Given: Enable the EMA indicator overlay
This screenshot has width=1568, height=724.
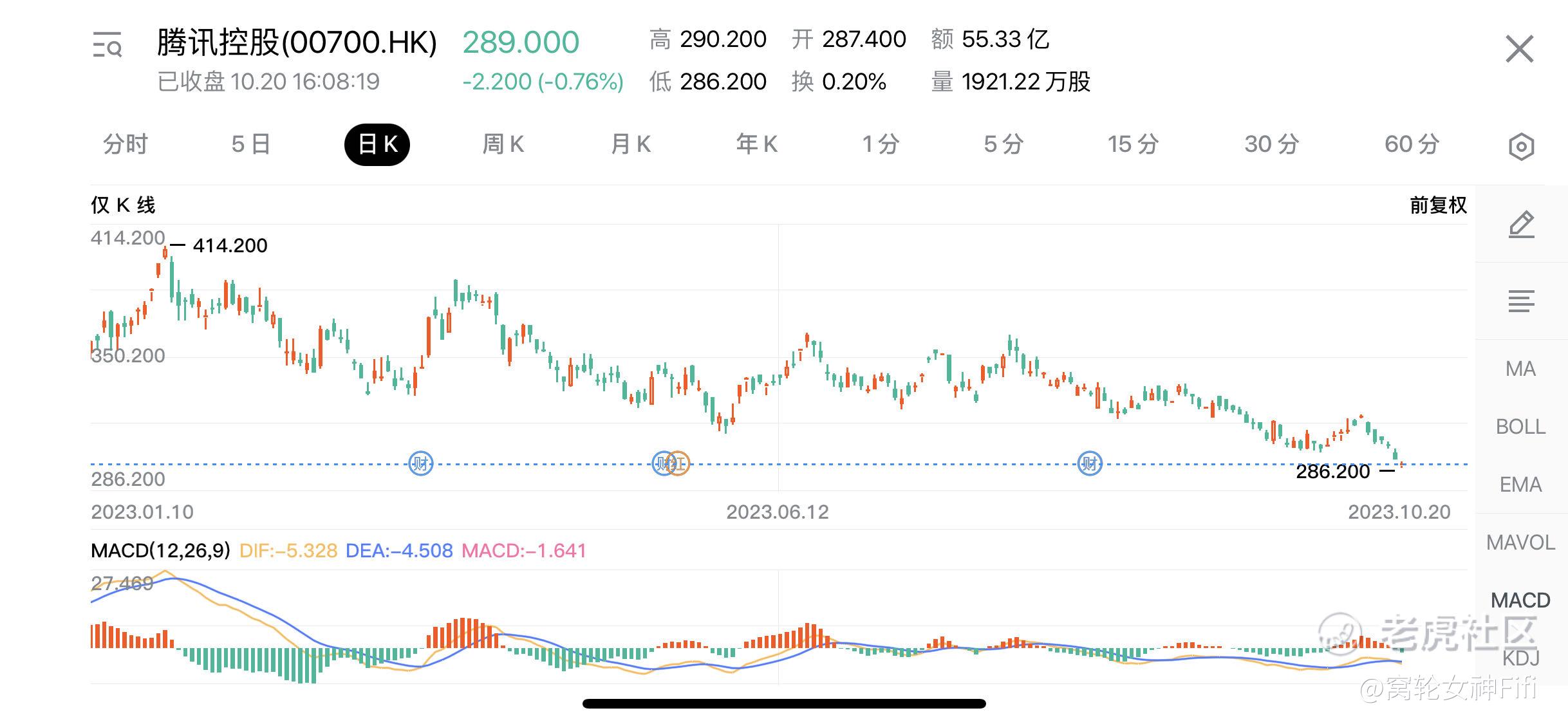Looking at the screenshot, I should pos(1521,485).
